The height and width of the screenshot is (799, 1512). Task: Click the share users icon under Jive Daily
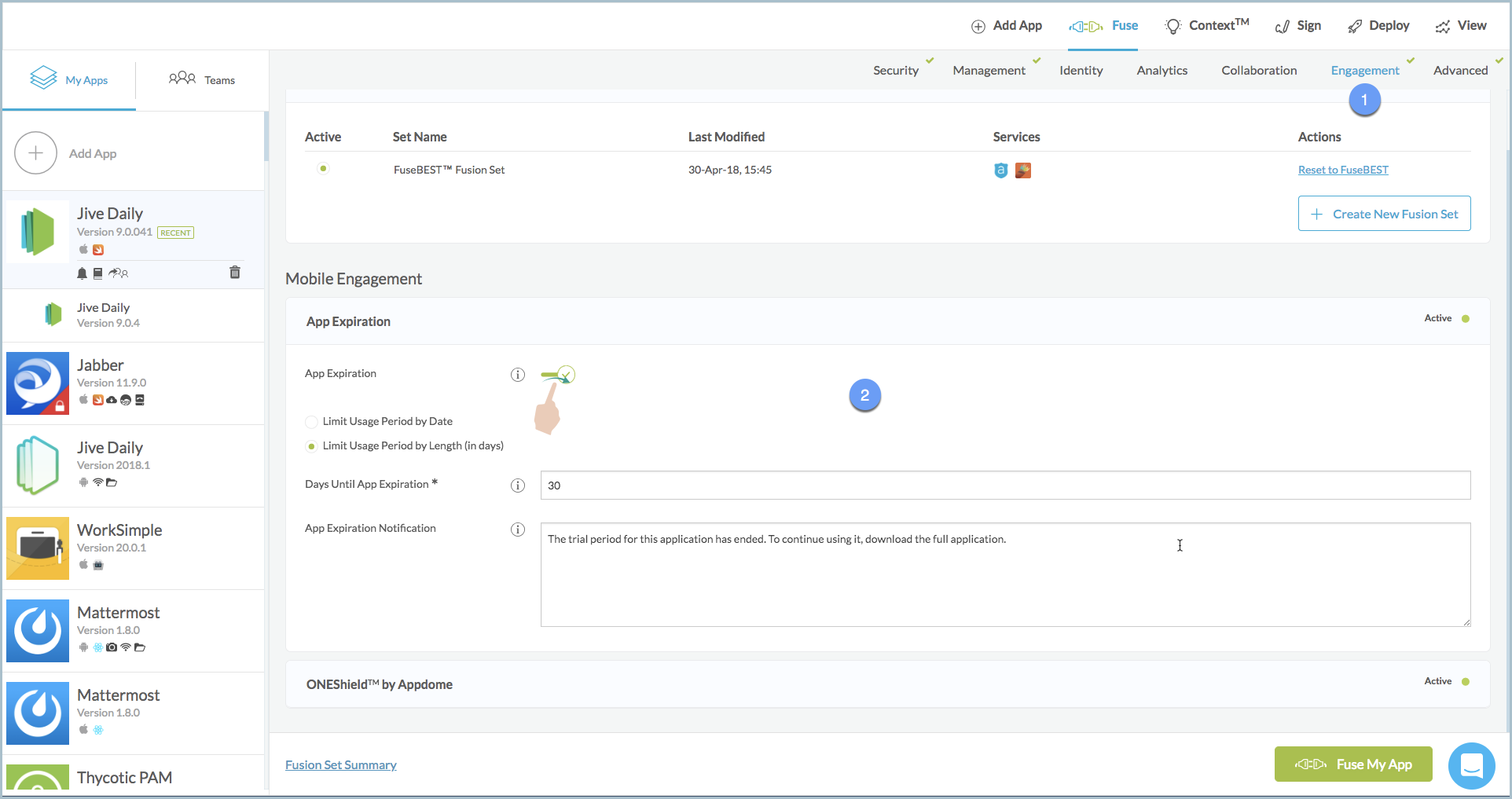pyautogui.click(x=119, y=273)
